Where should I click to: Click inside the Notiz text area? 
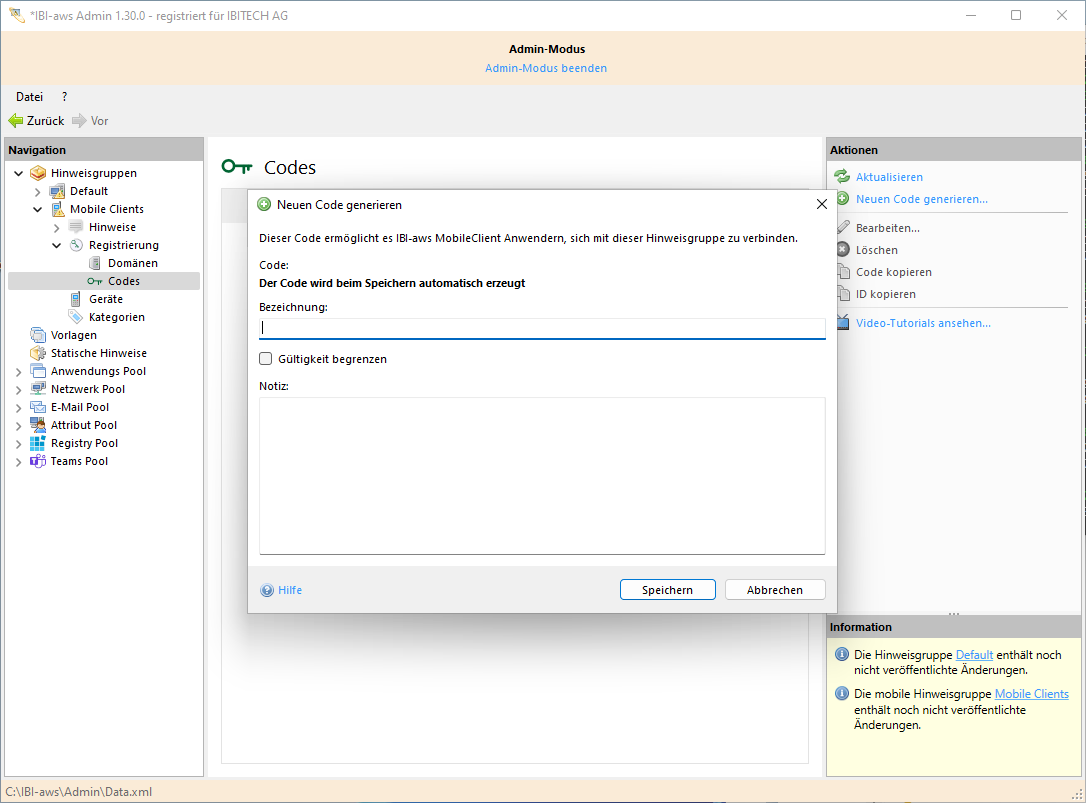click(x=541, y=475)
